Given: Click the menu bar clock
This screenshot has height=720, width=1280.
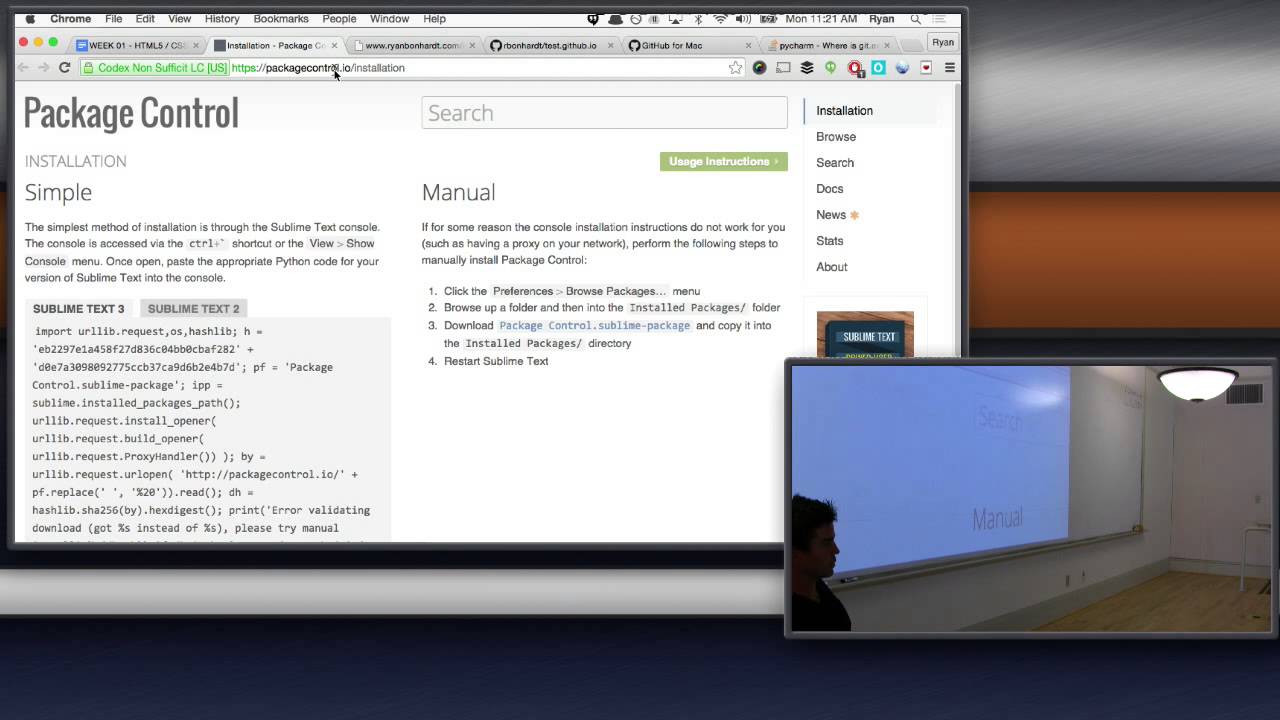Looking at the screenshot, I should click(x=821, y=19).
